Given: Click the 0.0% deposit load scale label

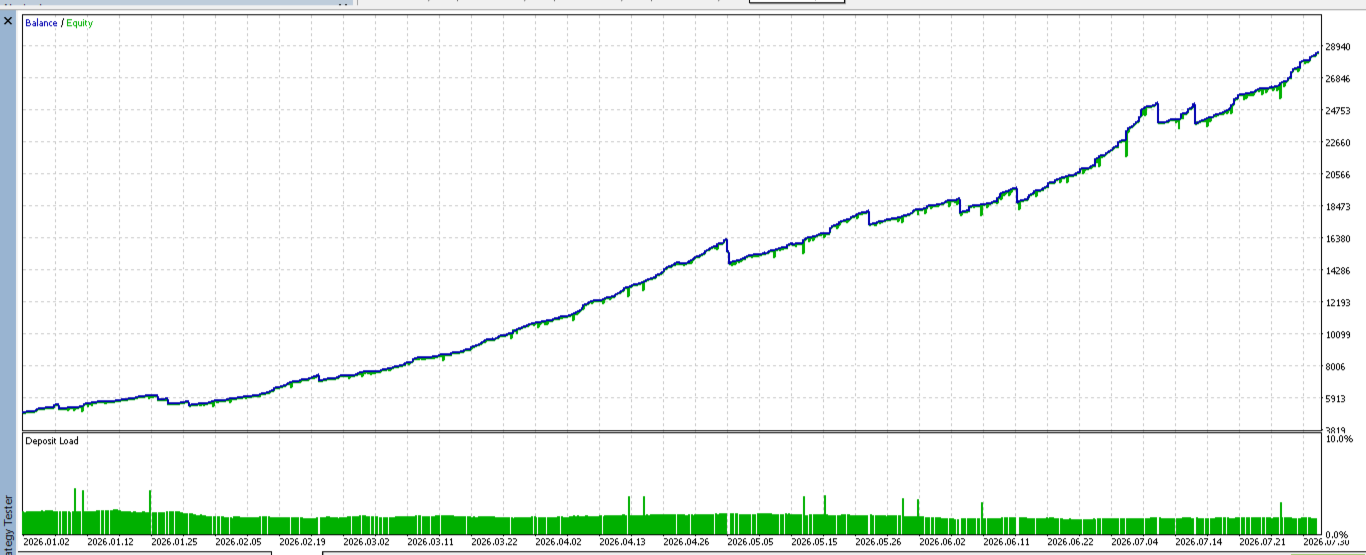Looking at the screenshot, I should tap(1339, 534).
